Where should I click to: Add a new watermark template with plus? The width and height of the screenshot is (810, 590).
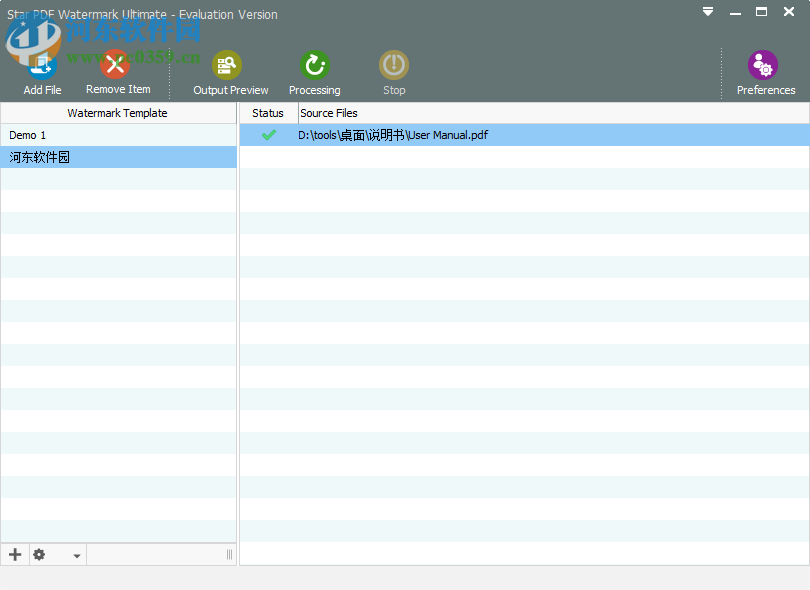pyautogui.click(x=15, y=555)
